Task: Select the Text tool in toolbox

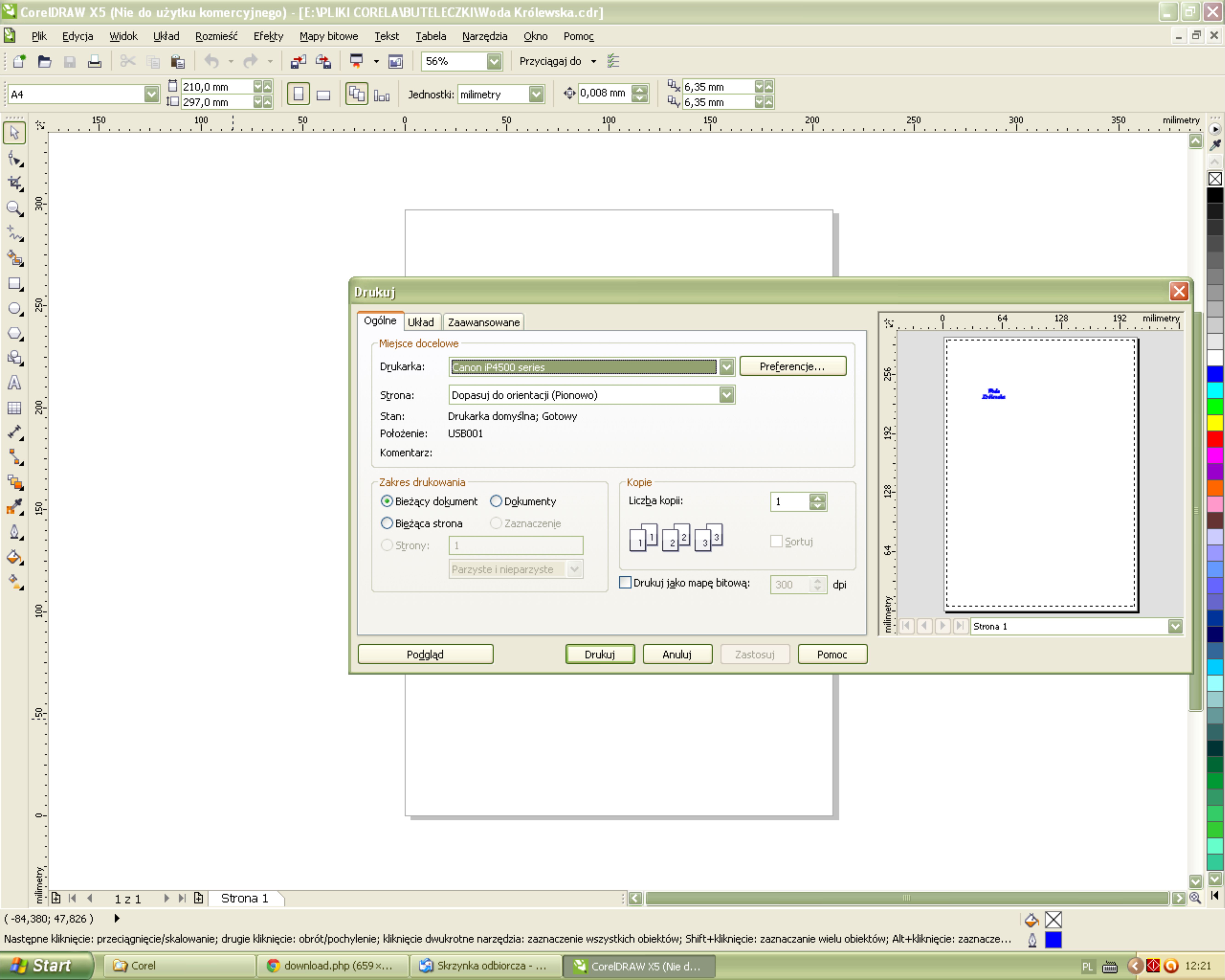Action: (x=14, y=382)
